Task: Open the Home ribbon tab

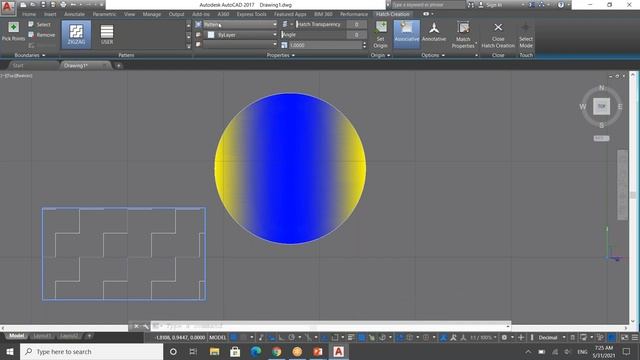Action: point(29,14)
